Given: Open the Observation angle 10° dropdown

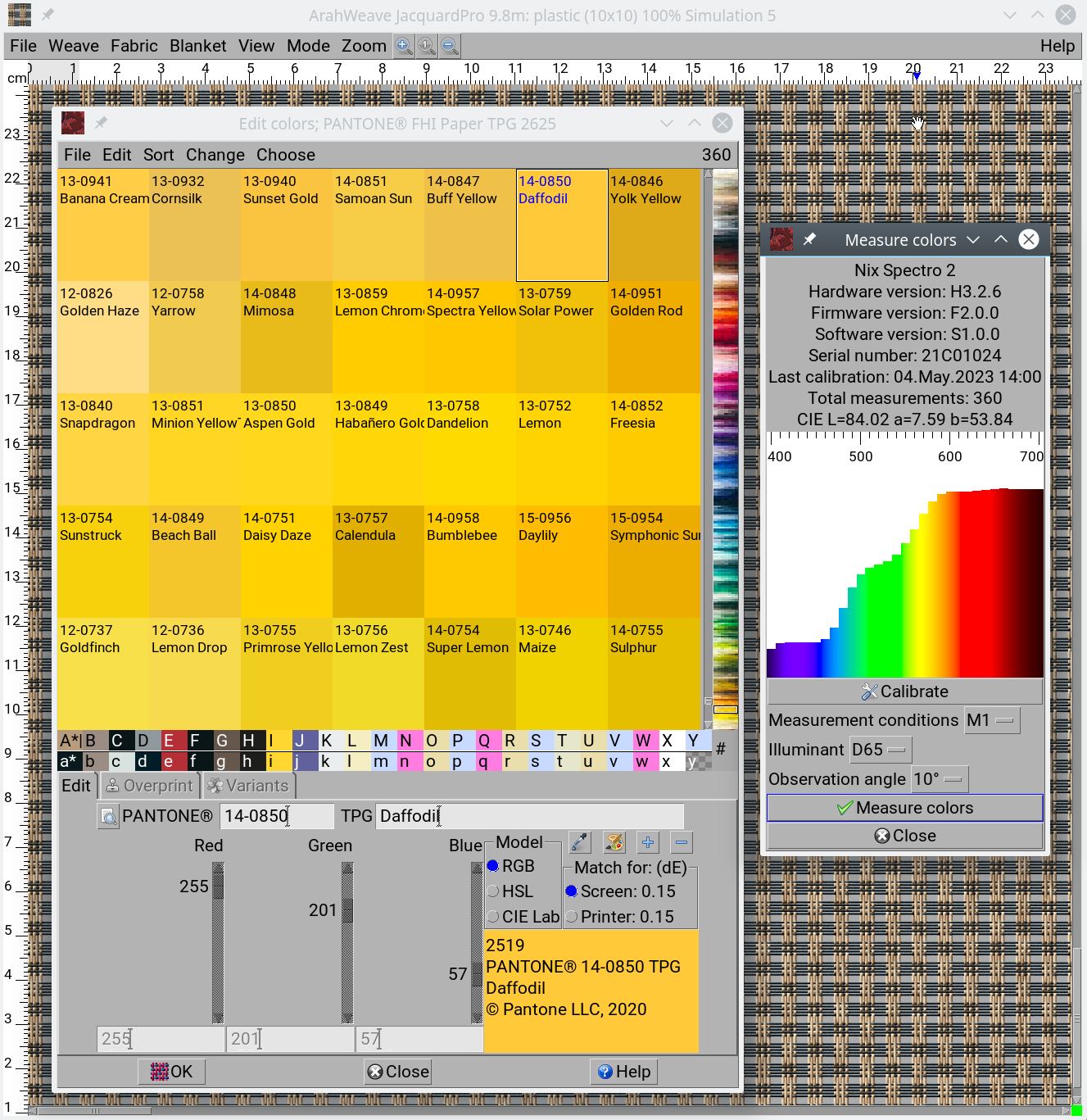Looking at the screenshot, I should pyautogui.click(x=940, y=779).
